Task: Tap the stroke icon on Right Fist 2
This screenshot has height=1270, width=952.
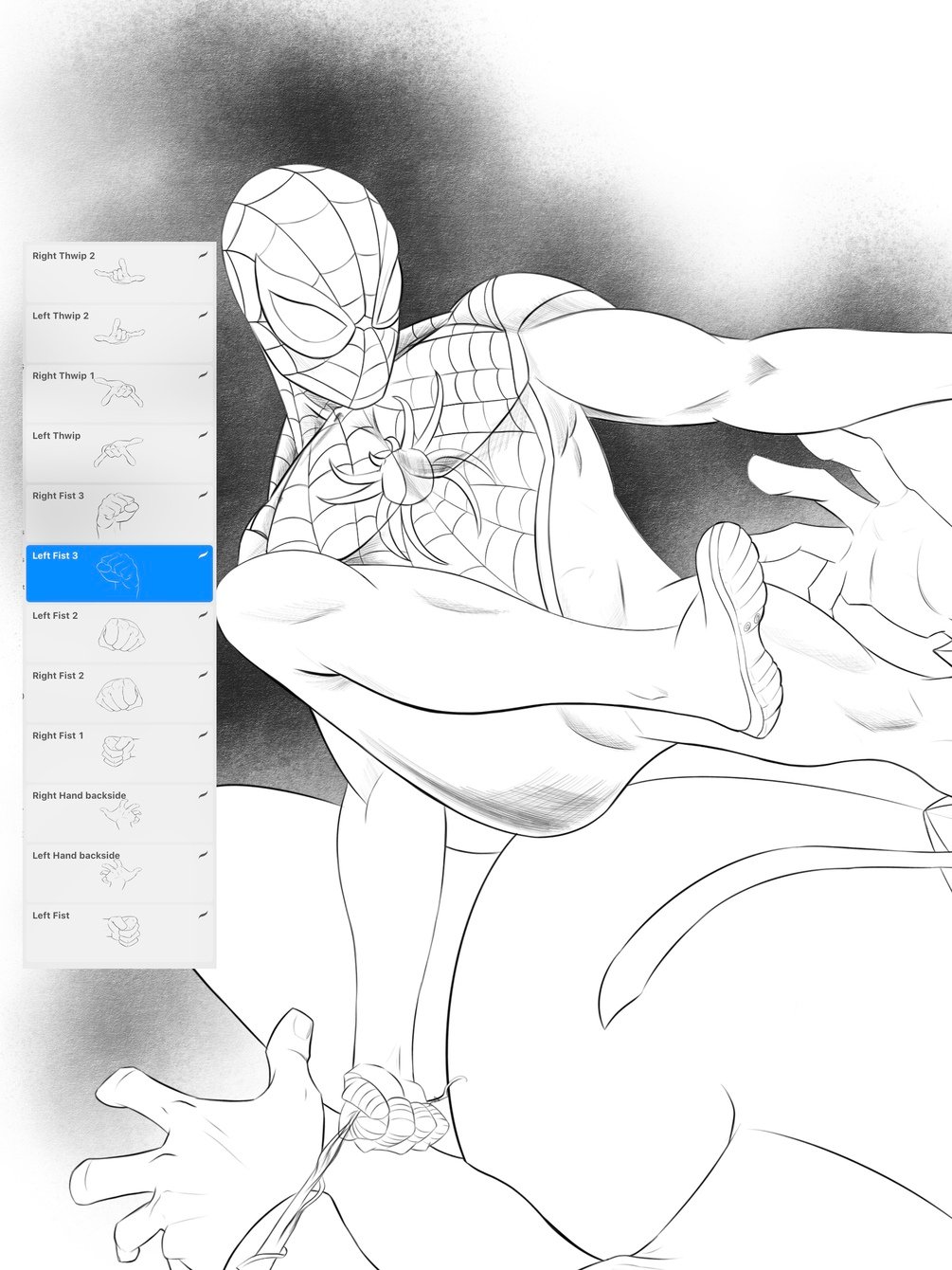Action: [203, 676]
